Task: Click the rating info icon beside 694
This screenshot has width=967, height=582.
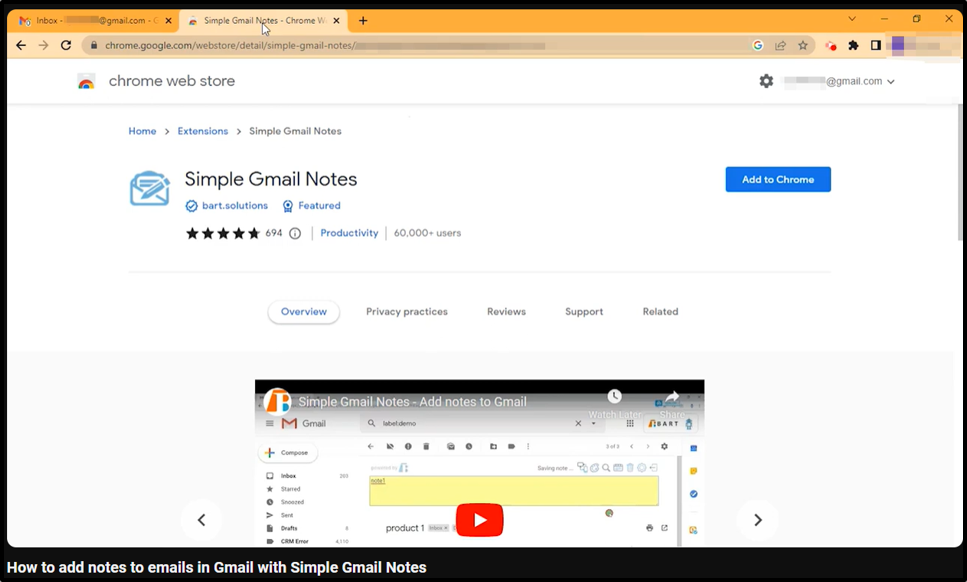Action: click(x=295, y=233)
